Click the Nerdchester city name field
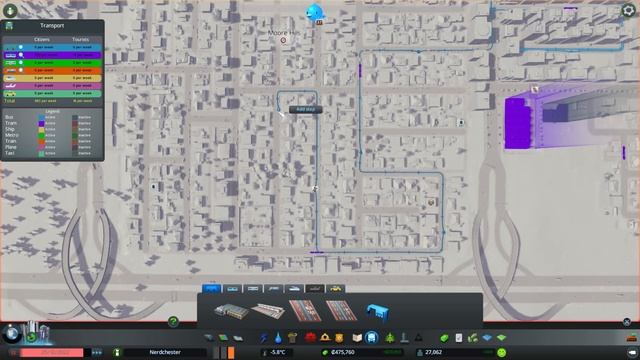This screenshot has width=640, height=360. 165,352
